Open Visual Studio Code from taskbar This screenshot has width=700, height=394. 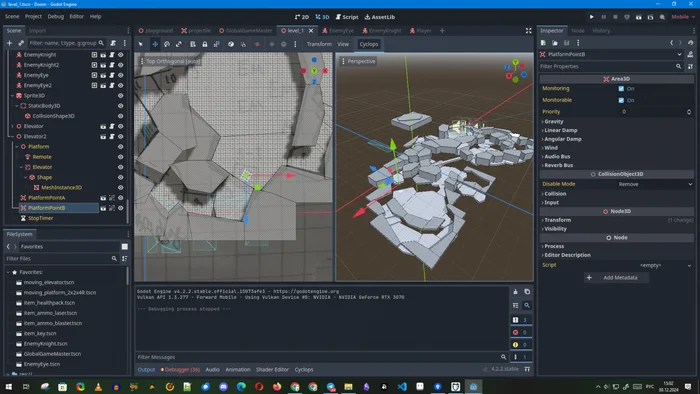point(402,386)
